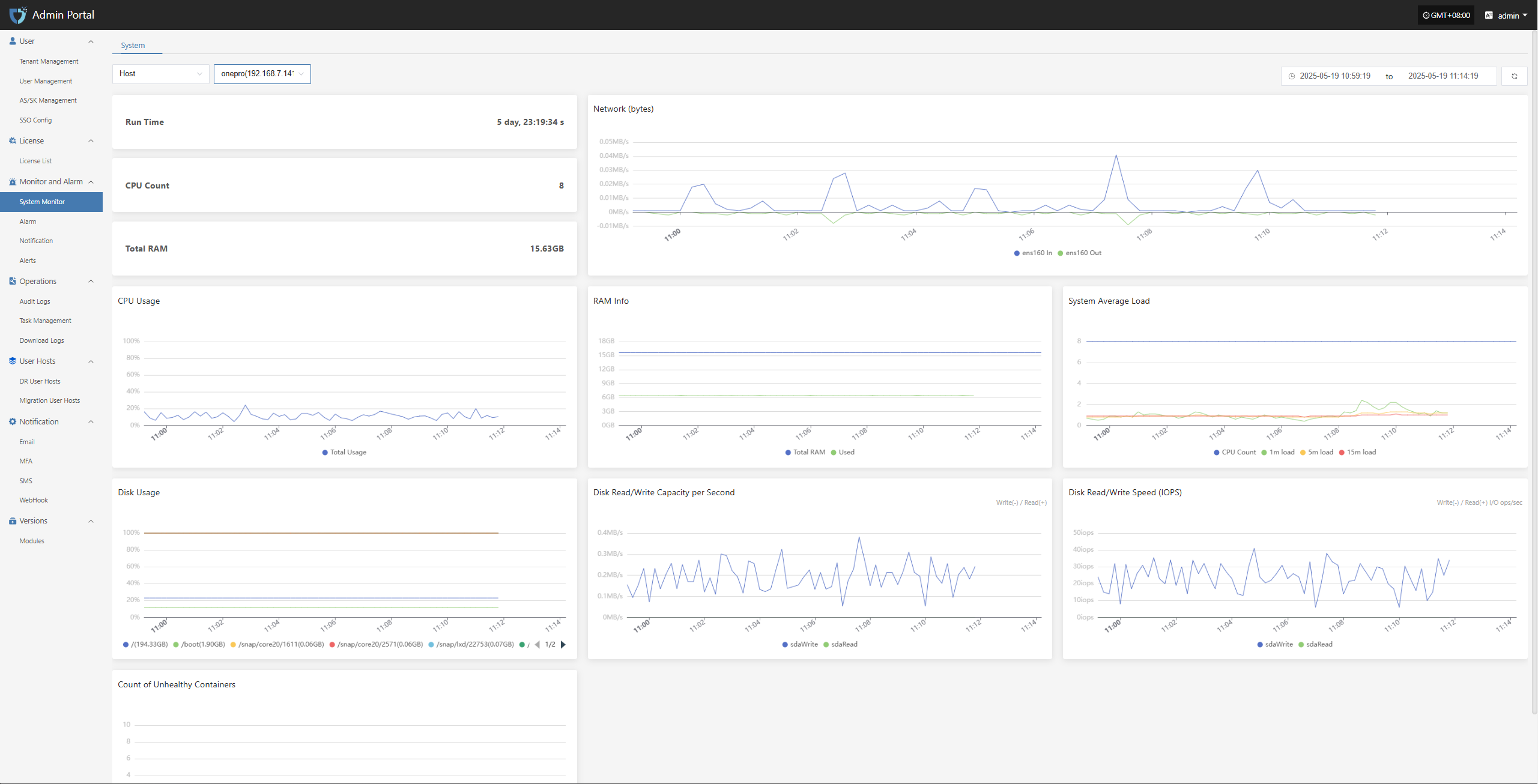Open Tenant Management page
The image size is (1538, 784).
pyautogui.click(x=49, y=61)
